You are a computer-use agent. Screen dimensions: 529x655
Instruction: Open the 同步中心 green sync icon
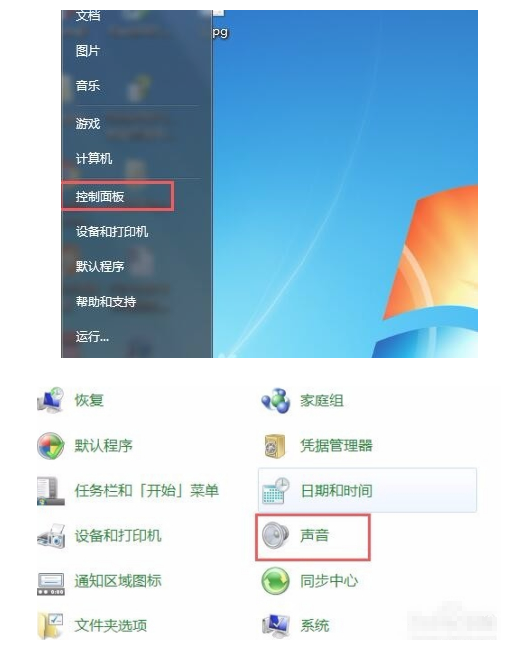(x=275, y=581)
